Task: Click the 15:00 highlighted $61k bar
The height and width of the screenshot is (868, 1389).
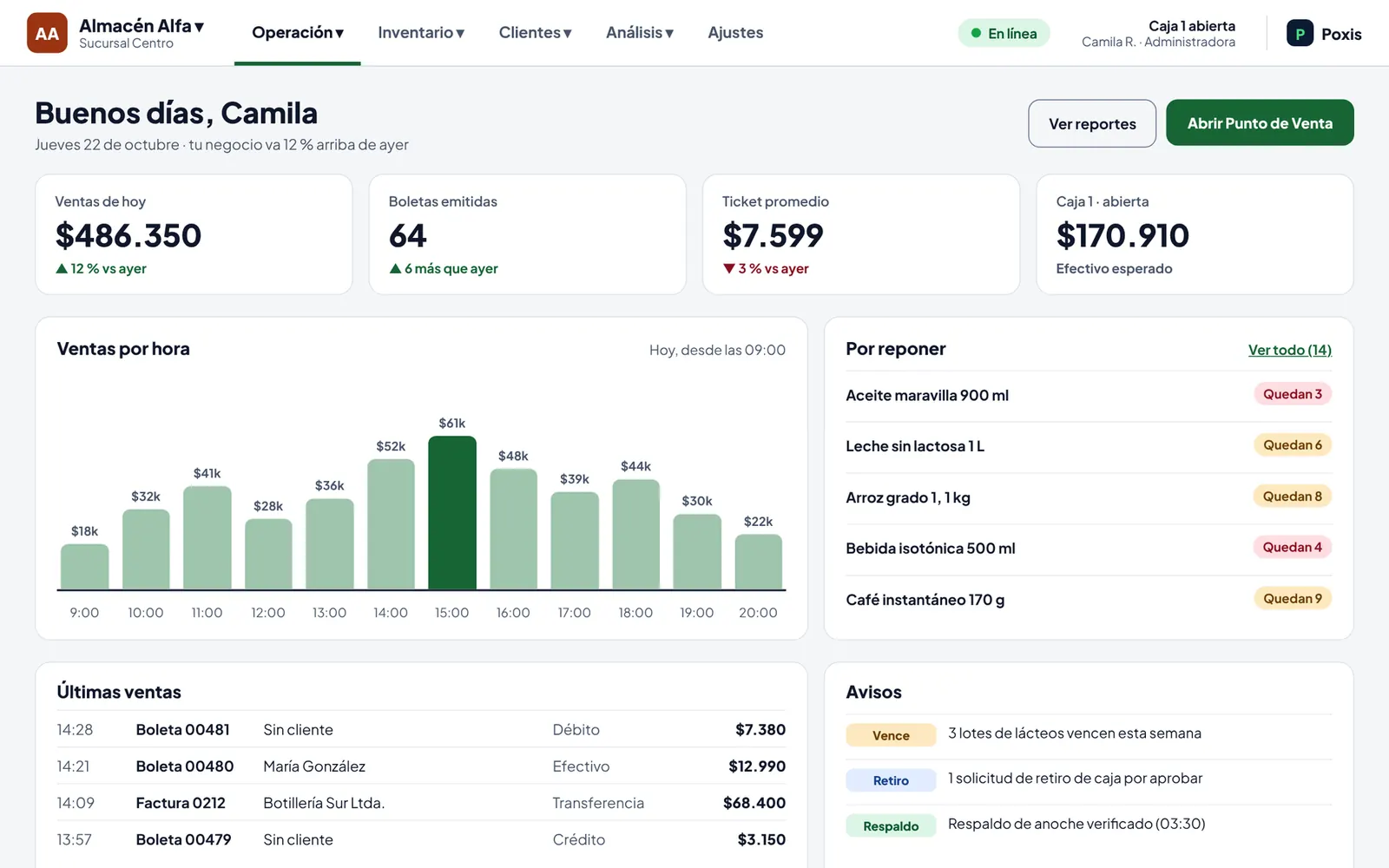Action: [452, 513]
